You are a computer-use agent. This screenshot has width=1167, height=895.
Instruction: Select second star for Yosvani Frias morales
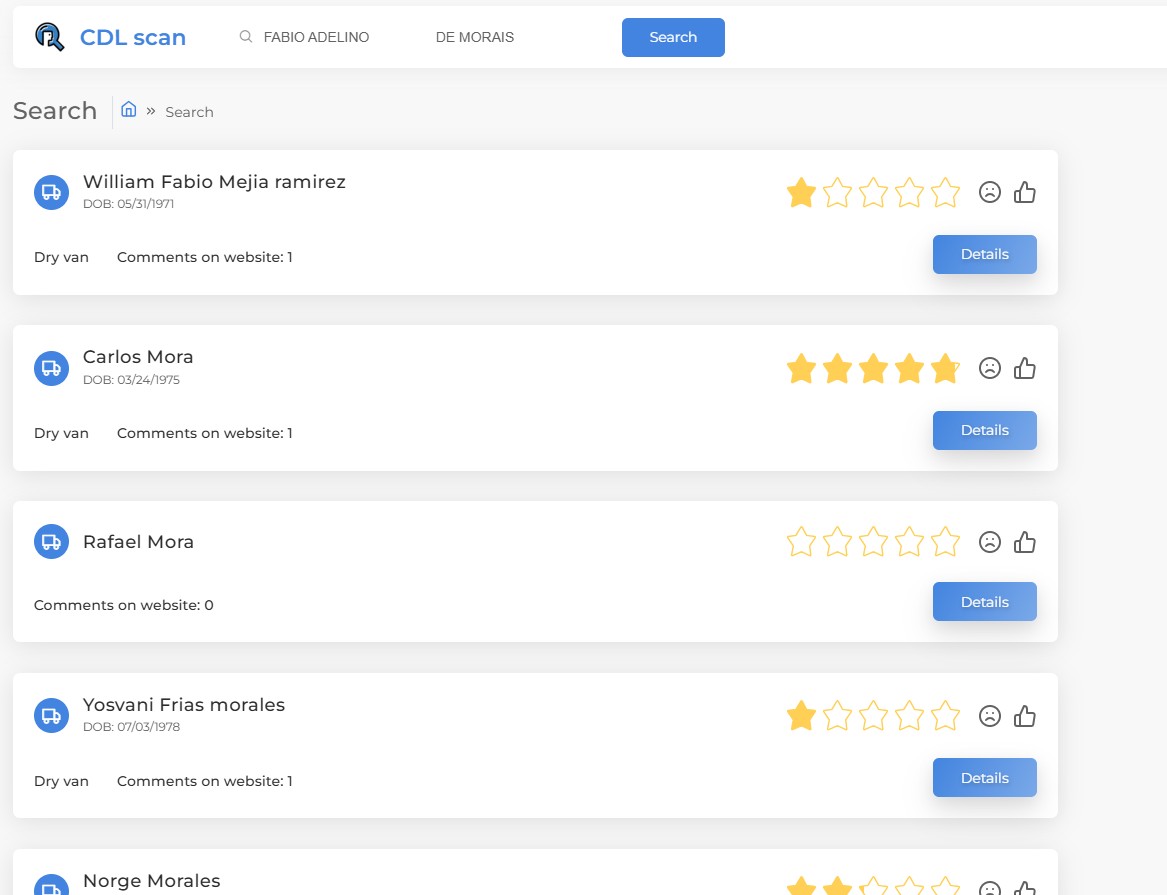(837, 716)
